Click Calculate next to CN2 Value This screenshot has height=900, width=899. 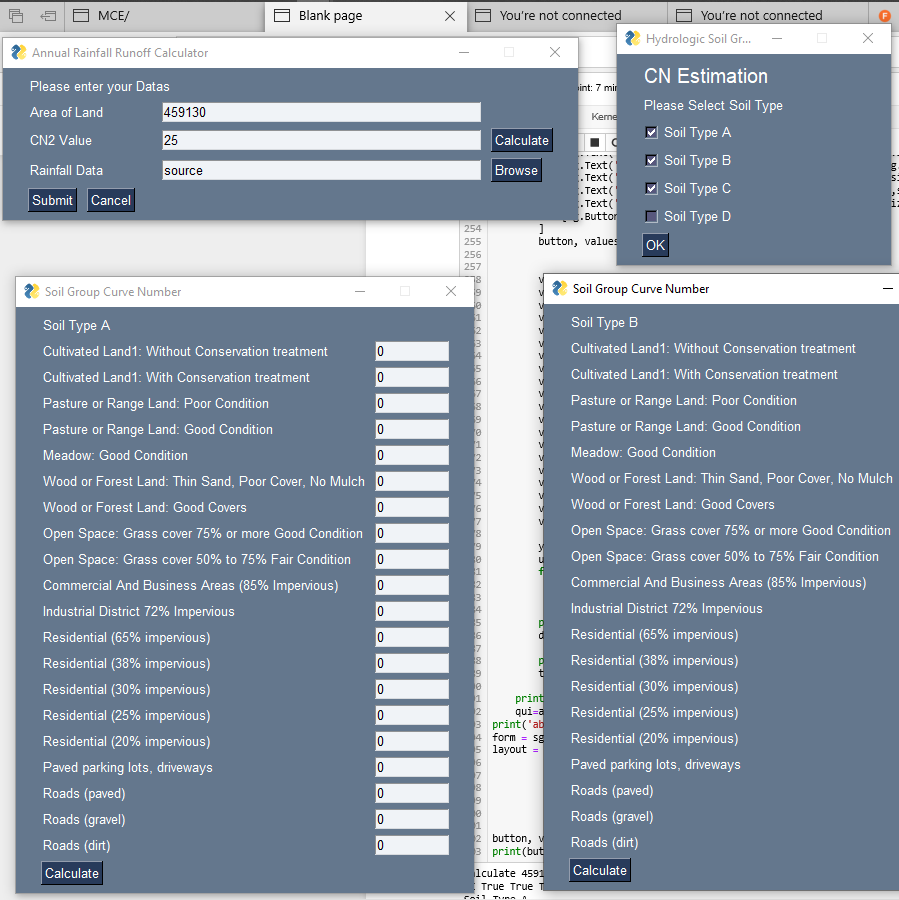tap(522, 141)
